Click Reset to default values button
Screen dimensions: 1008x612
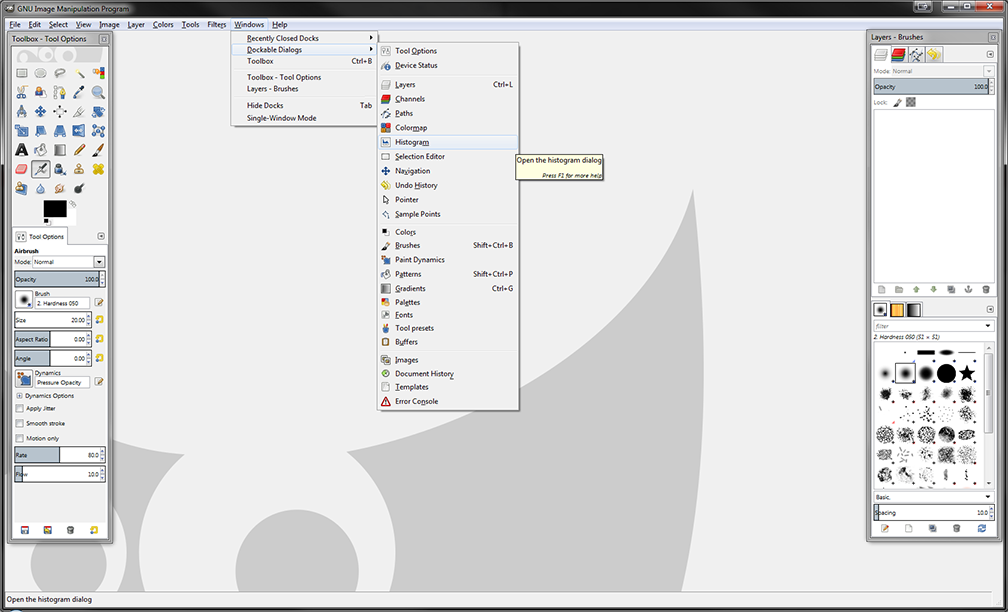(94, 530)
